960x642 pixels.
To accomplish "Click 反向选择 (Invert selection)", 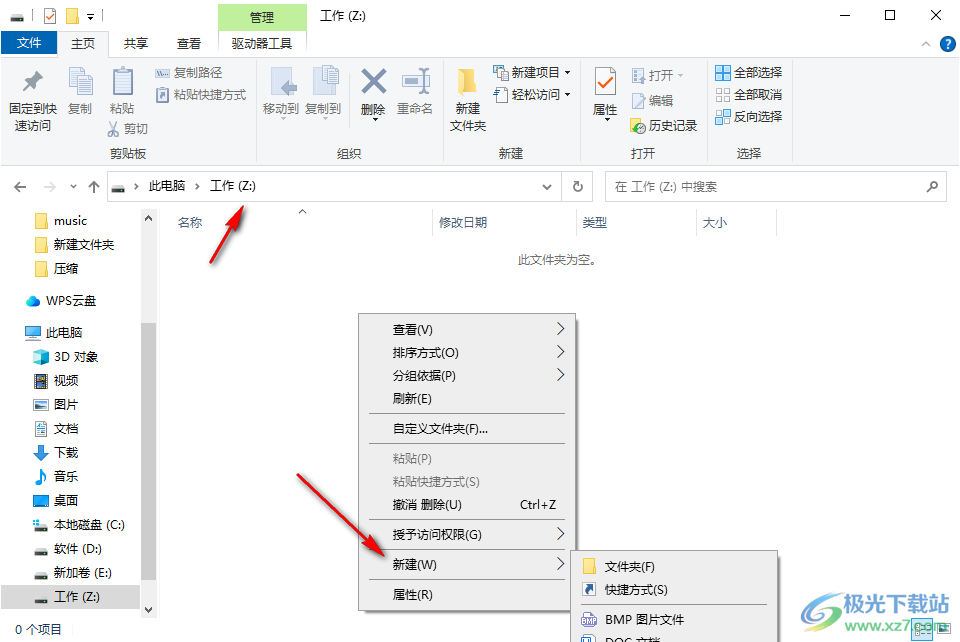I will [x=748, y=116].
